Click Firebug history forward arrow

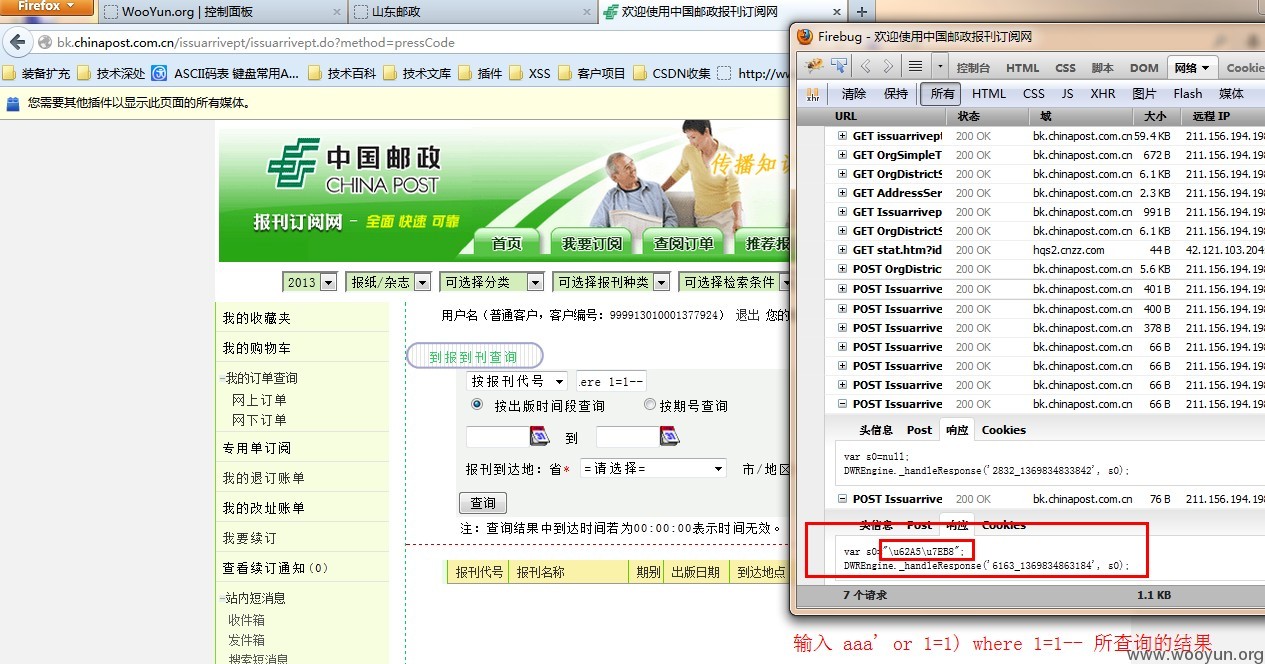pos(887,67)
